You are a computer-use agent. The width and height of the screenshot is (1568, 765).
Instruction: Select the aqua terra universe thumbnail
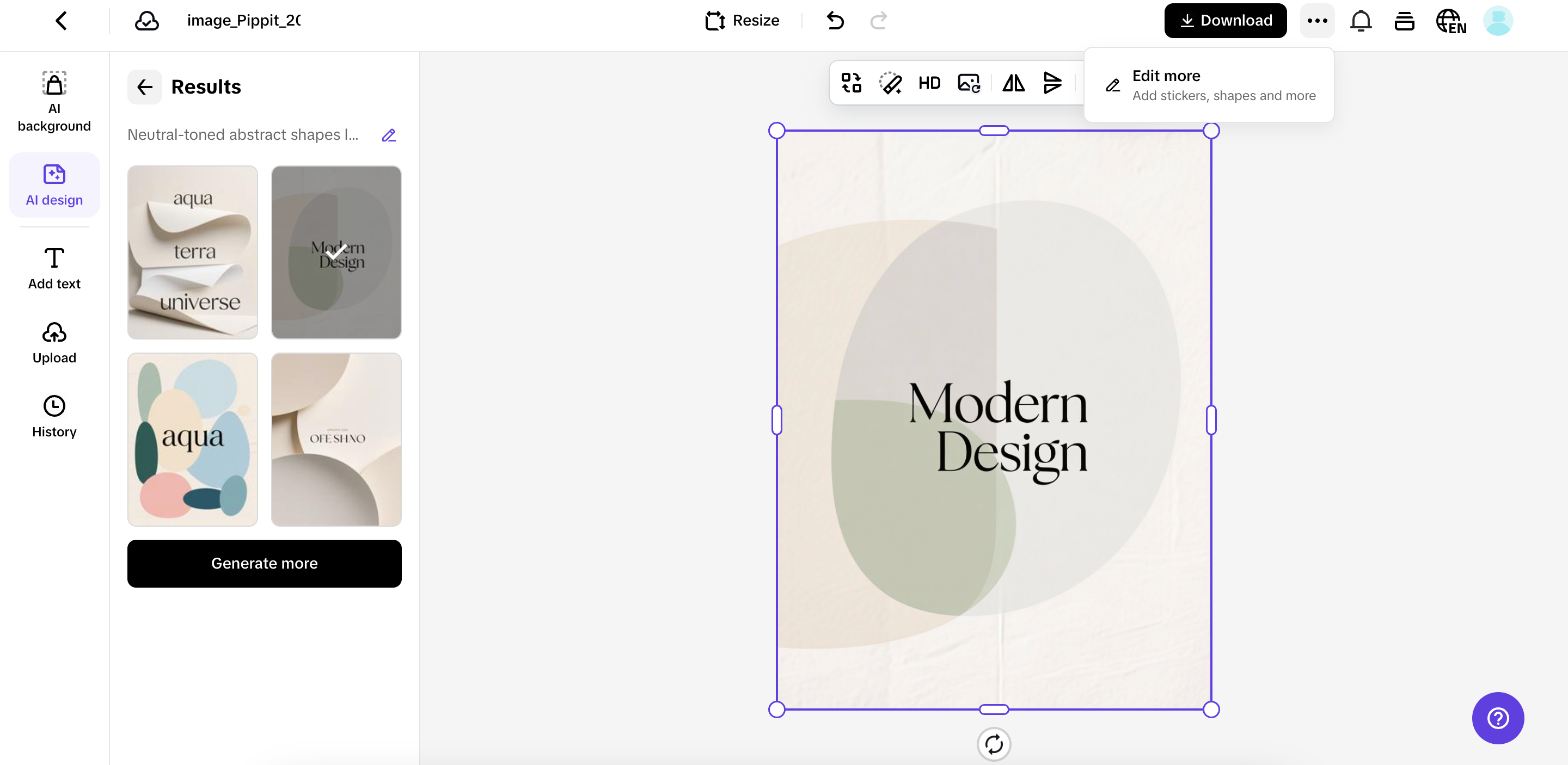192,252
